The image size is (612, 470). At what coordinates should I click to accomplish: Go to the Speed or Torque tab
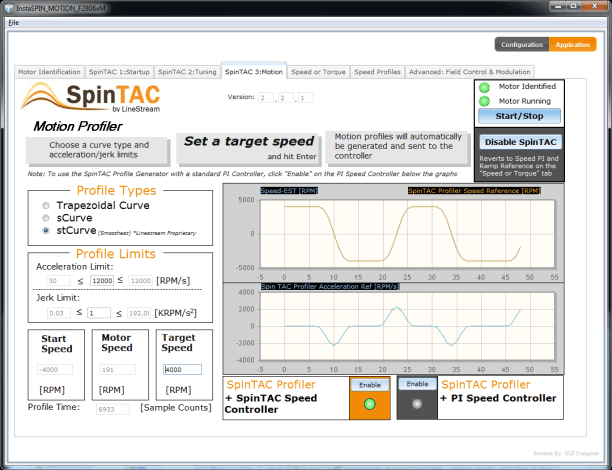tap(319, 72)
